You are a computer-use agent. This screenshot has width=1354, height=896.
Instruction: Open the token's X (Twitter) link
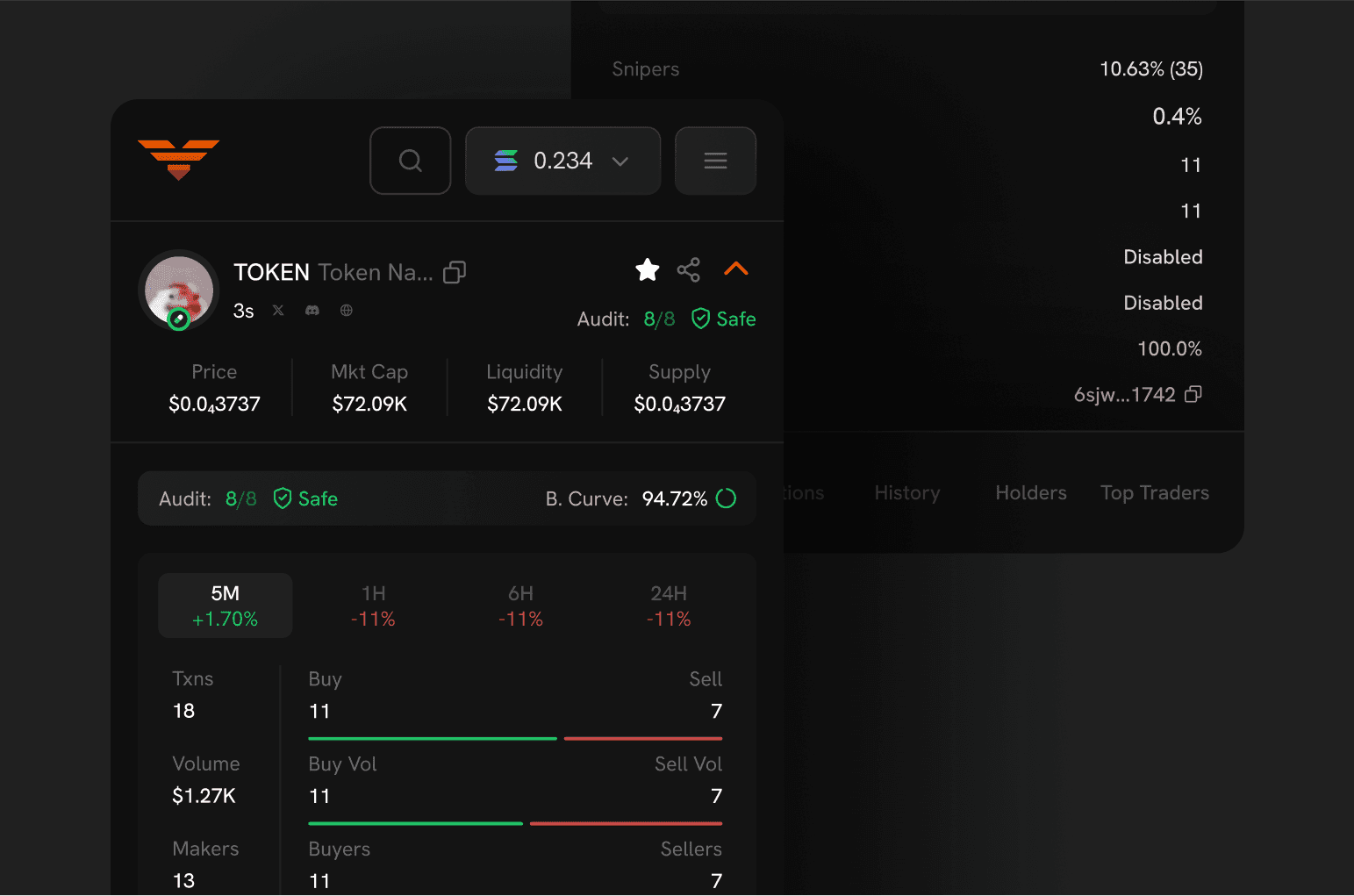278,310
